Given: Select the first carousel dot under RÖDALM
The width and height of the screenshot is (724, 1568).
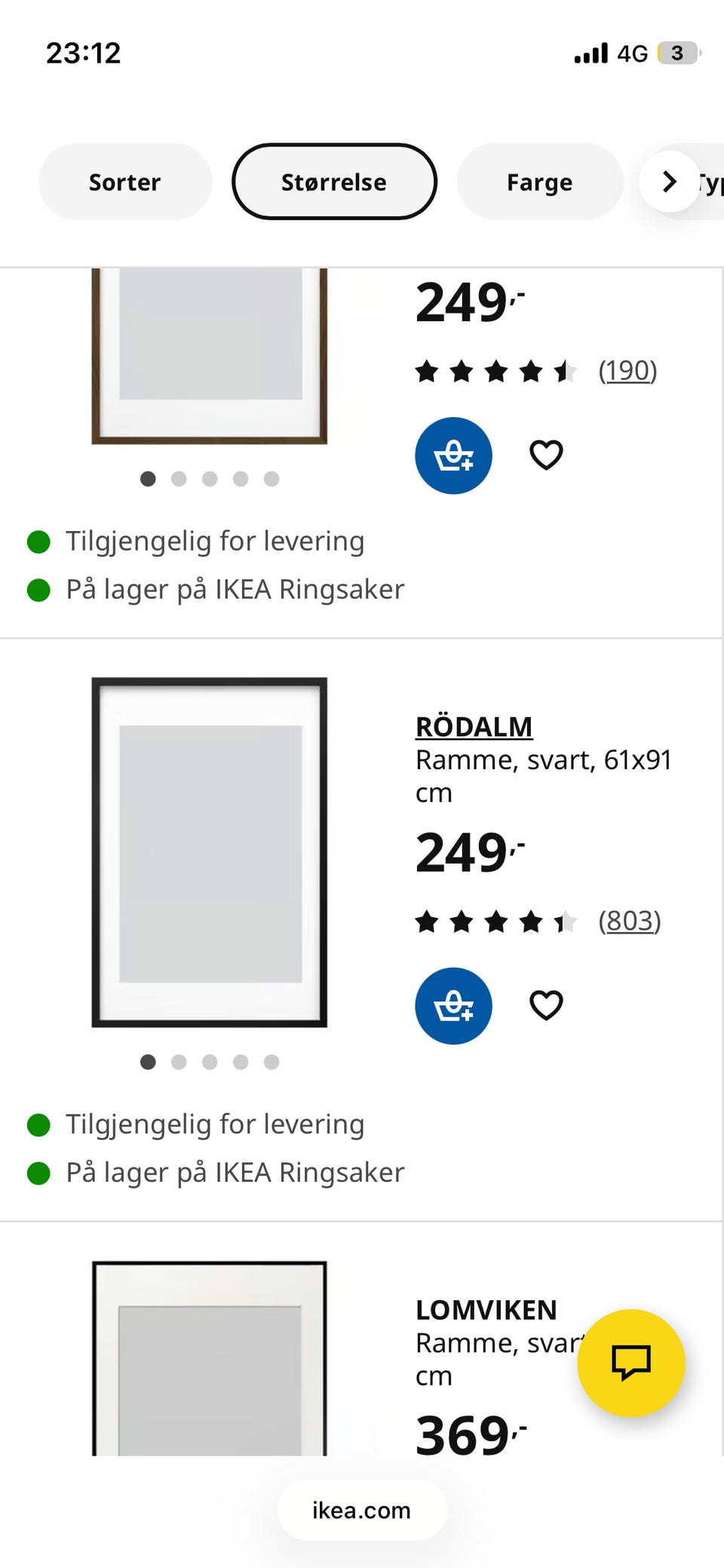Looking at the screenshot, I should pos(148,1062).
